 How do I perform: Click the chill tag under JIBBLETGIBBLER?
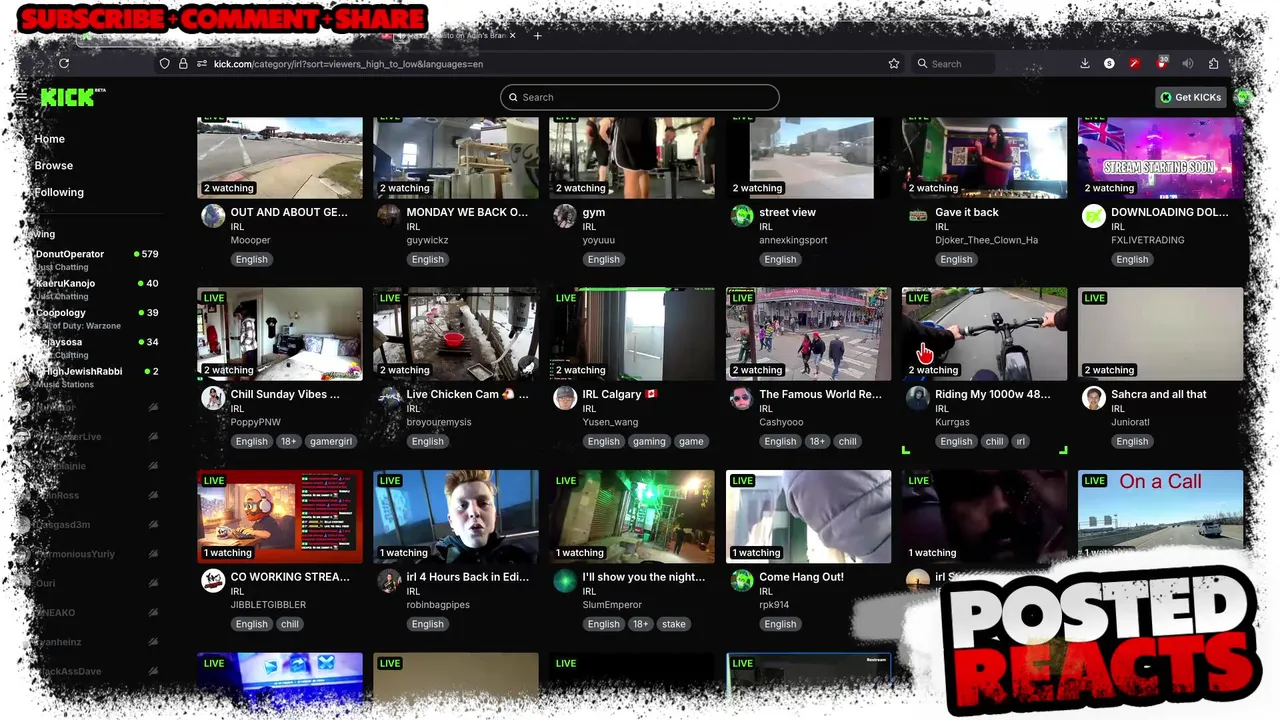coord(290,624)
